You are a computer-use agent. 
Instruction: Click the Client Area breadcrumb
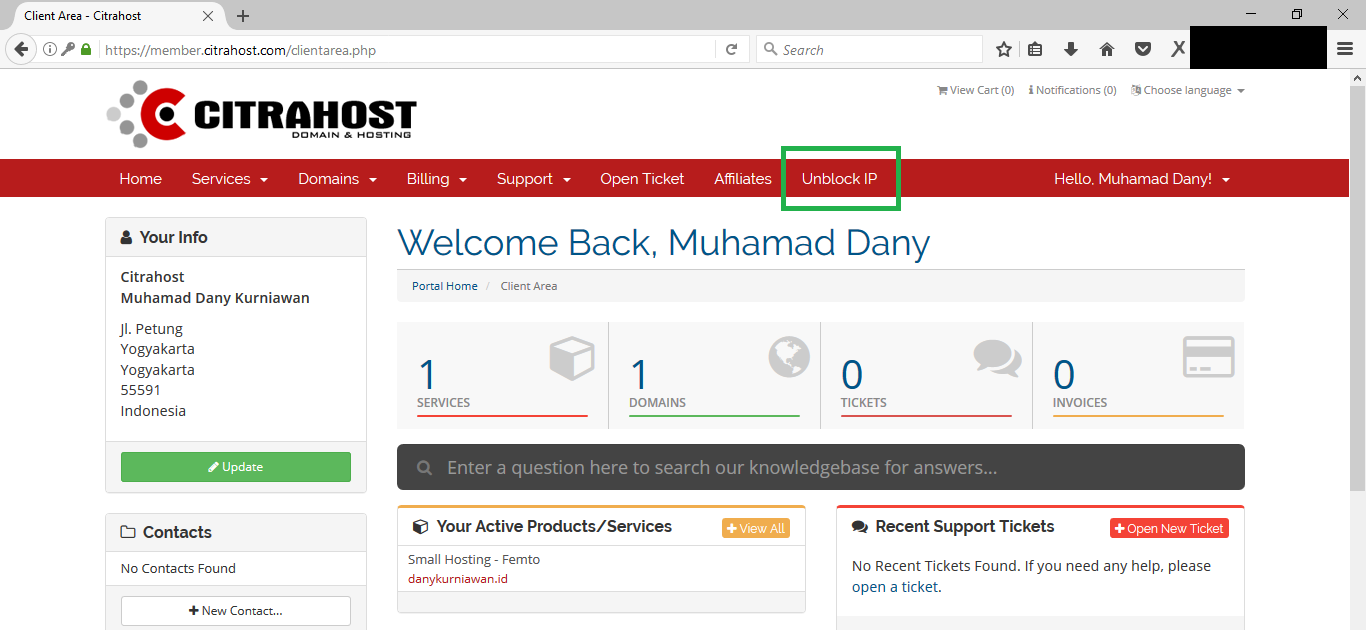click(529, 286)
